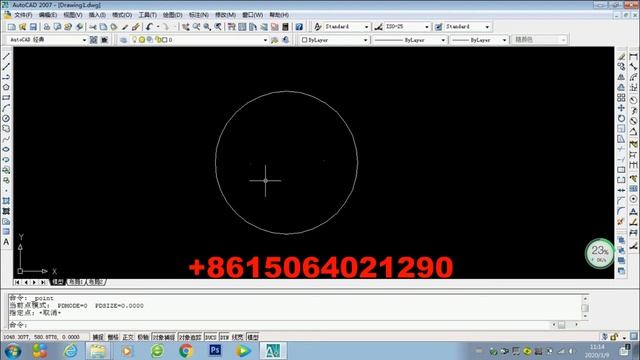This screenshot has width=640, height=360.
Task: Toggle DYN dynamic input
Action: click(x=224, y=337)
